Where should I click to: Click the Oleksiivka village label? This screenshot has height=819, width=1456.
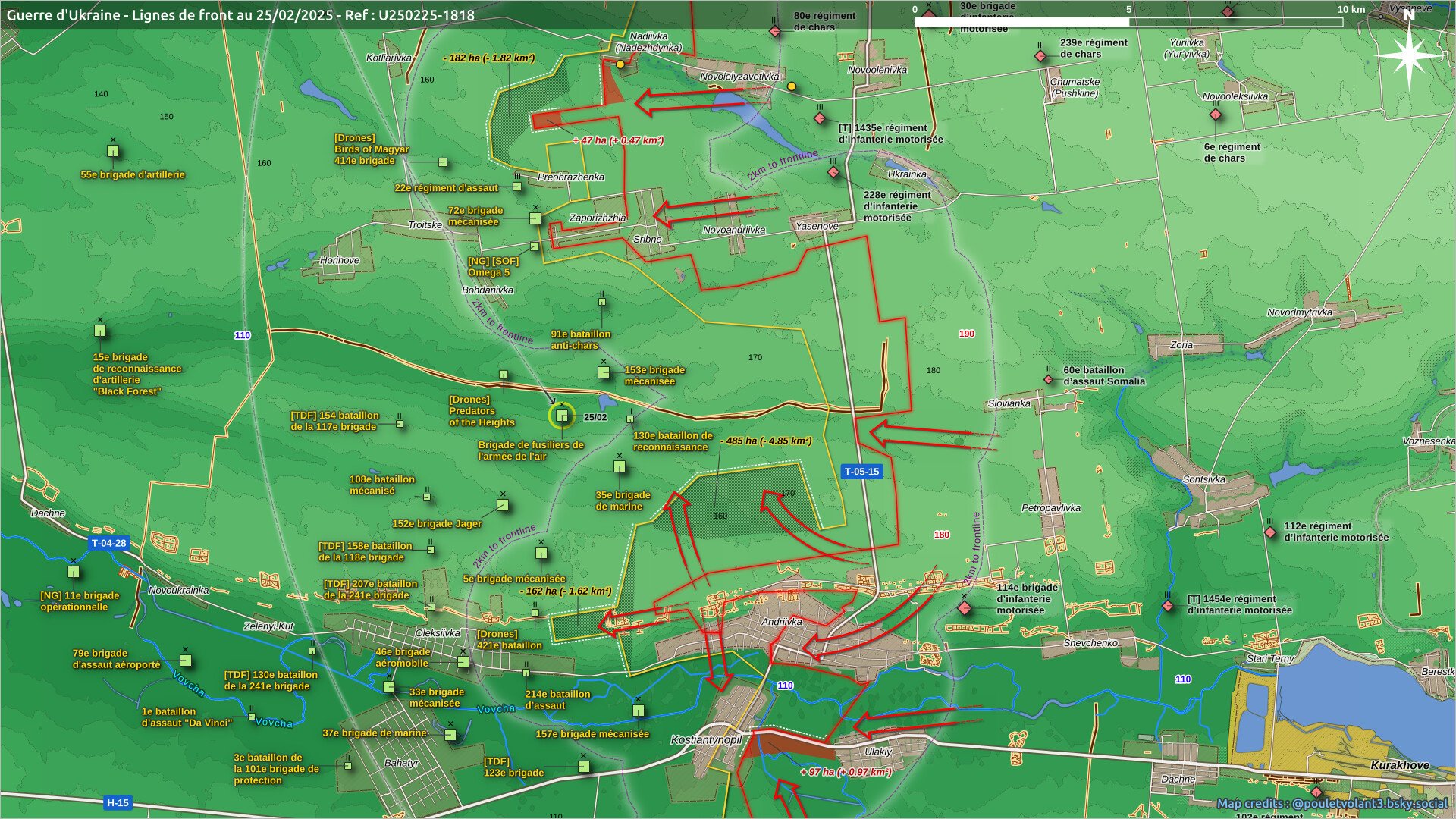[438, 632]
